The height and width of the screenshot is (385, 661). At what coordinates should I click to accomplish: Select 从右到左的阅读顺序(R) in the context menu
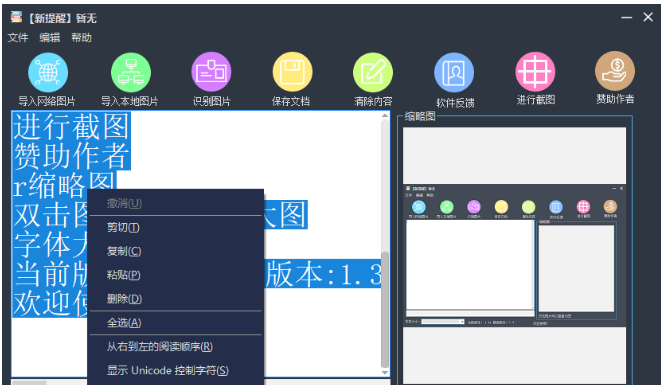tap(175, 347)
